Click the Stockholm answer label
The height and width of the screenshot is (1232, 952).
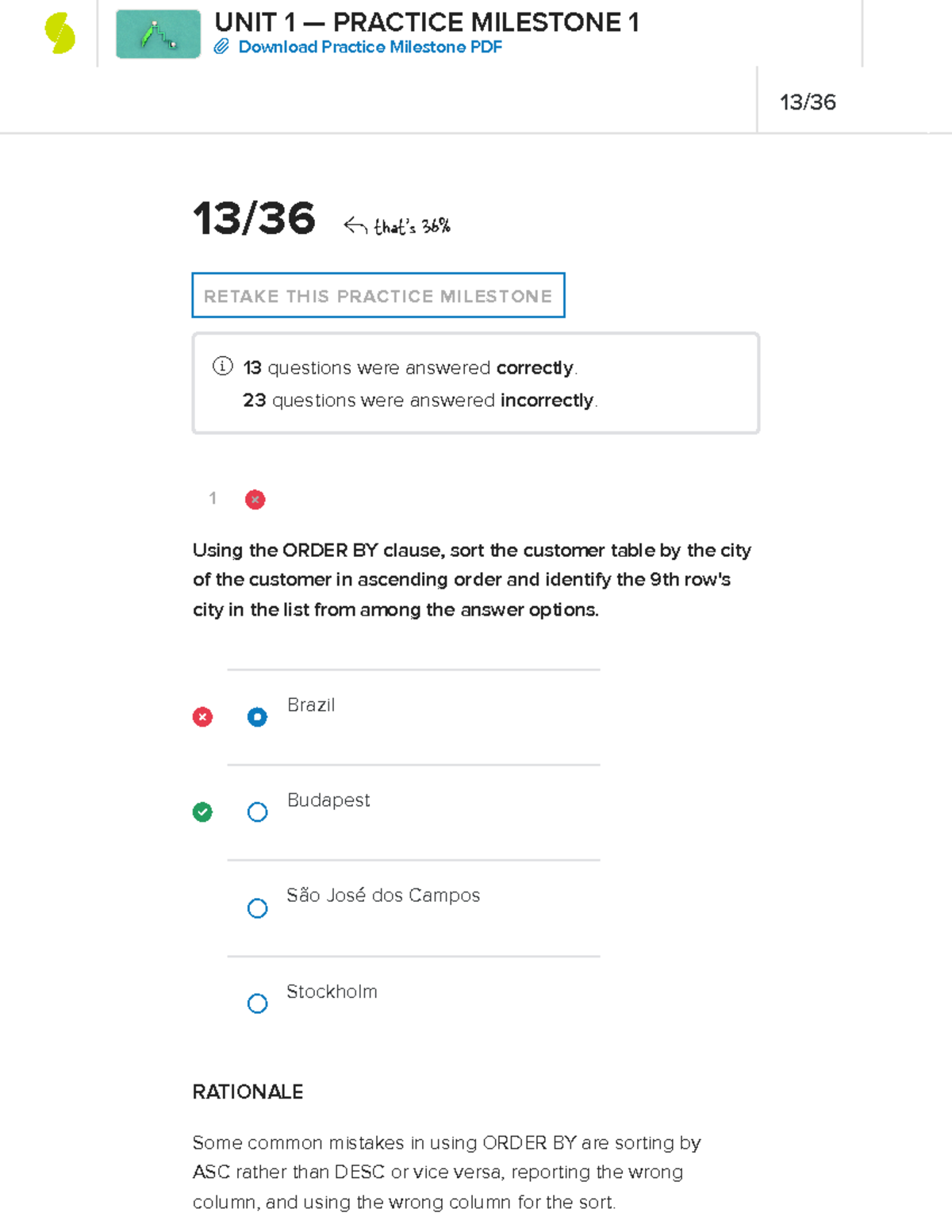[332, 992]
